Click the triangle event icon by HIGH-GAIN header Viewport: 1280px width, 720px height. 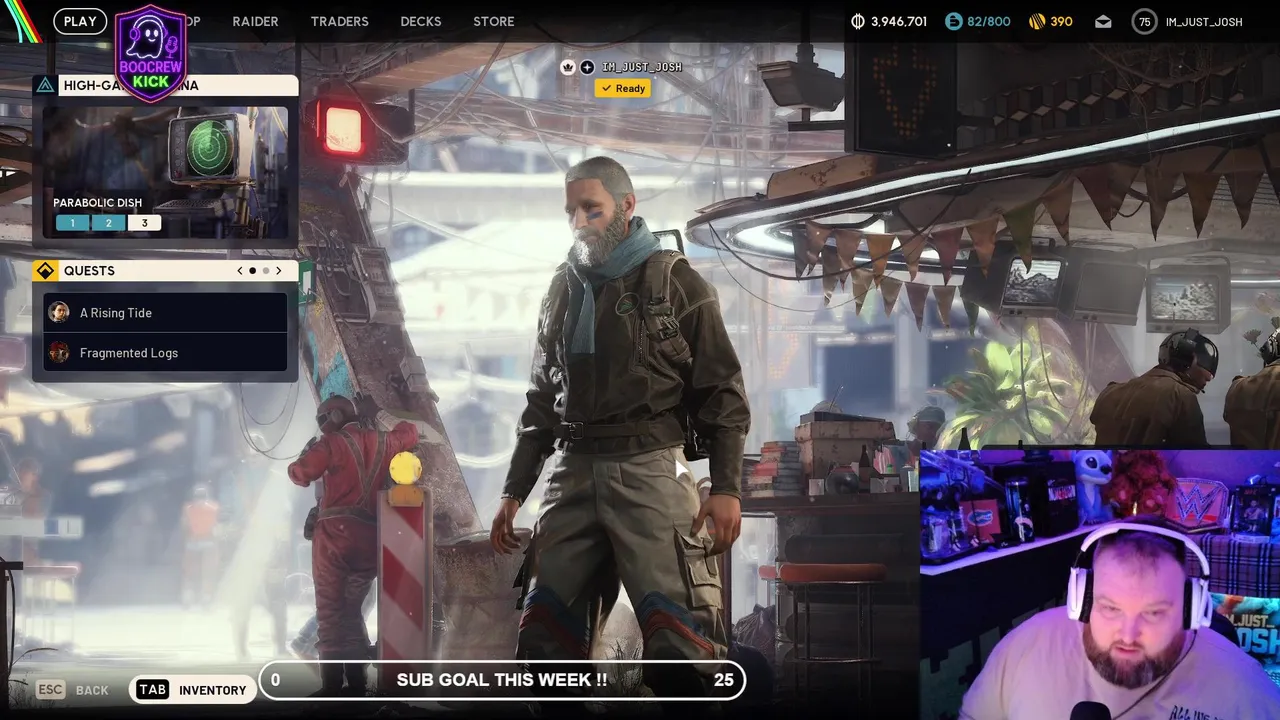point(45,85)
